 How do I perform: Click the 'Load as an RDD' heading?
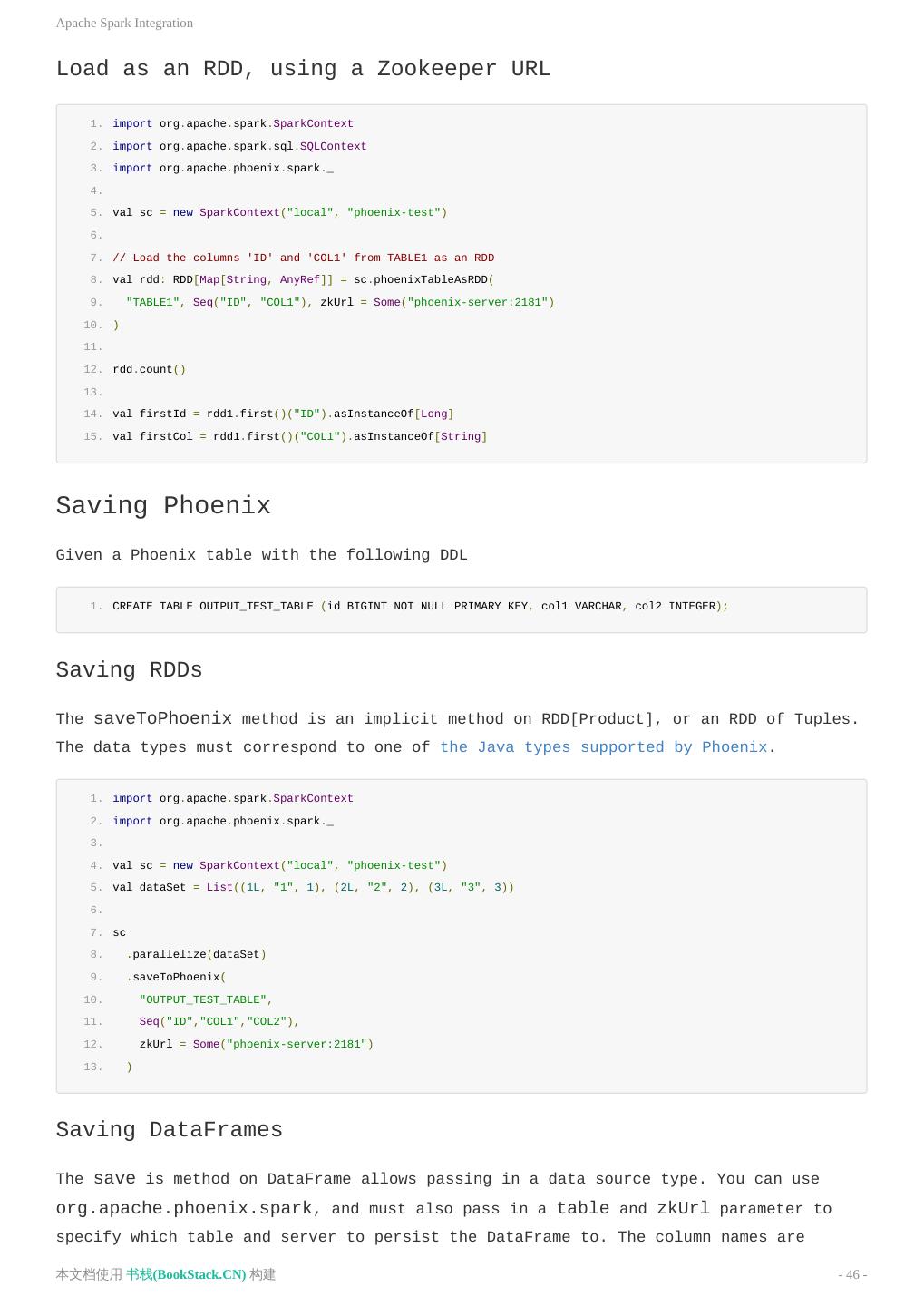pos(303,69)
